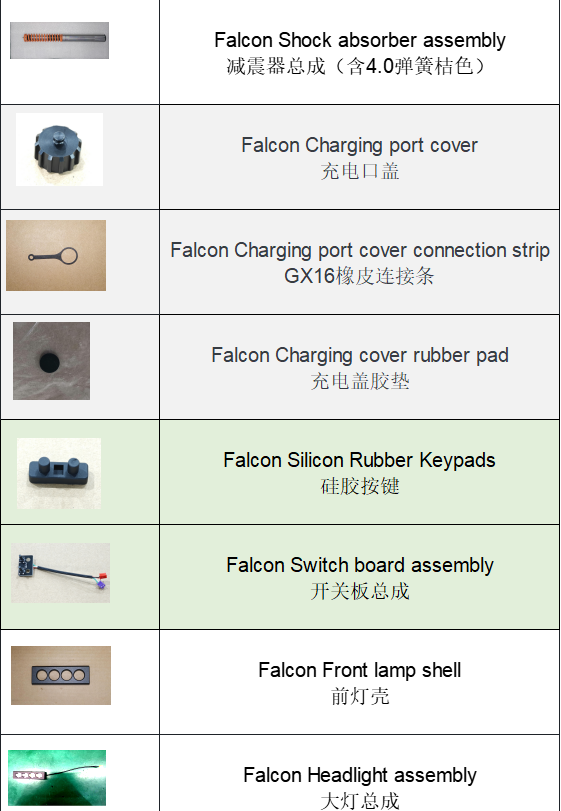Select the Falcon Charging port cover label
The height and width of the screenshot is (811, 561).
[359, 145]
